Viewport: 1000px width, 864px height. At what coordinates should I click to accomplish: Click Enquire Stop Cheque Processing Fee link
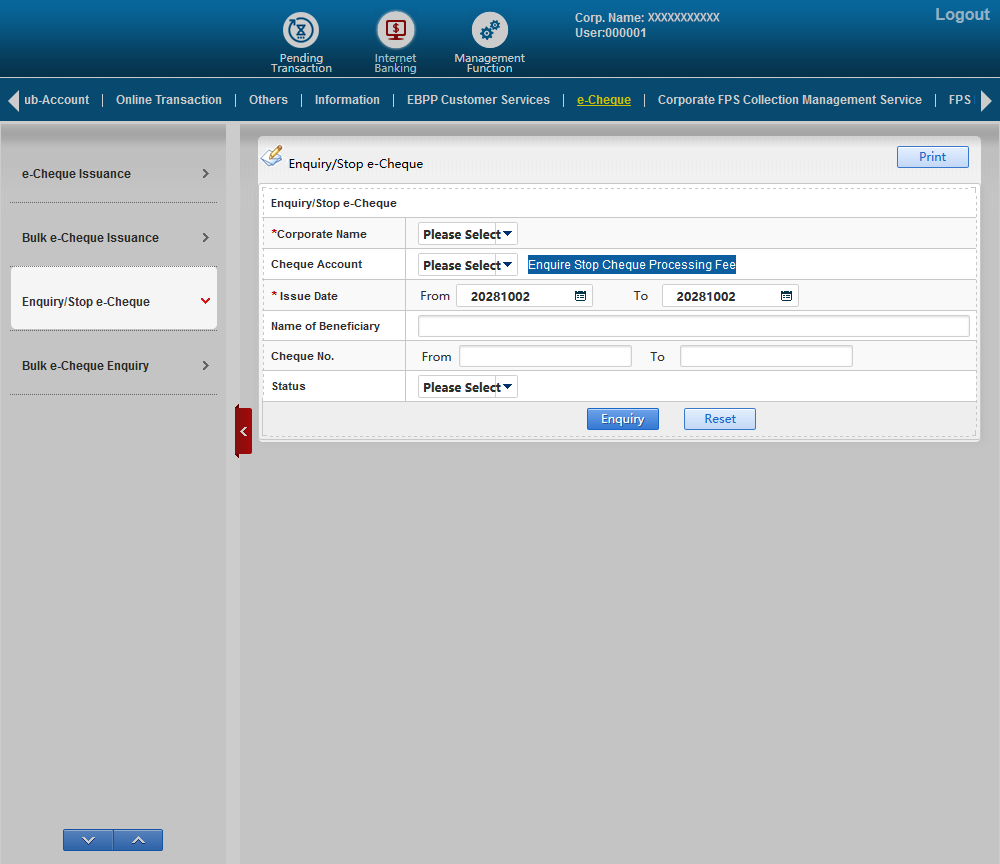[x=632, y=265]
